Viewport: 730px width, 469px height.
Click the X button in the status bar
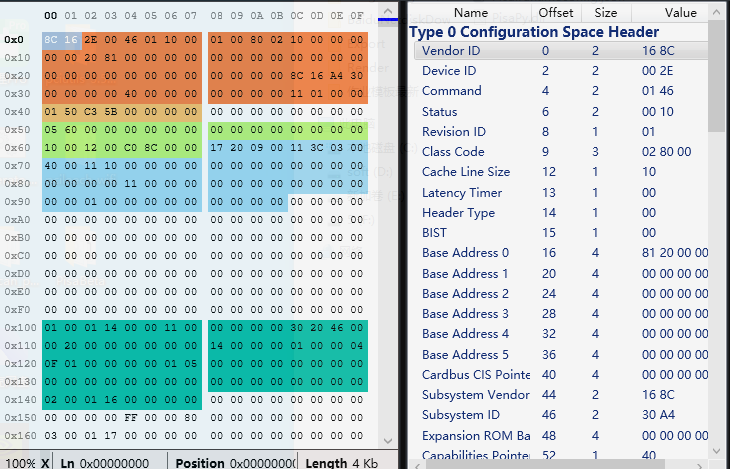pos(46,463)
